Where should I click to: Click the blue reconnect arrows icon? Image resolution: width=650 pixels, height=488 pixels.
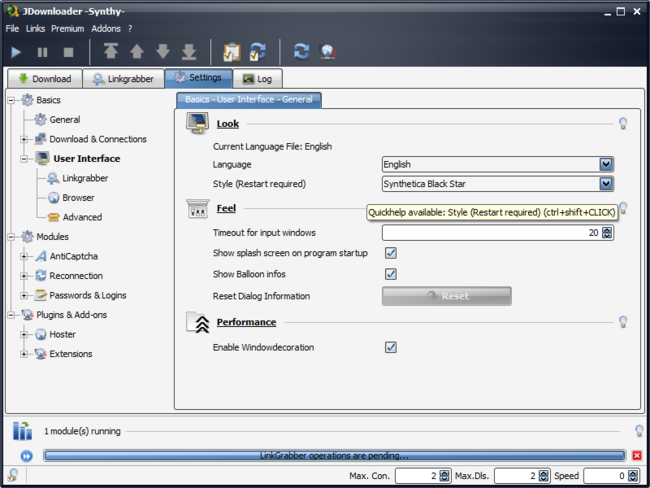[301, 51]
